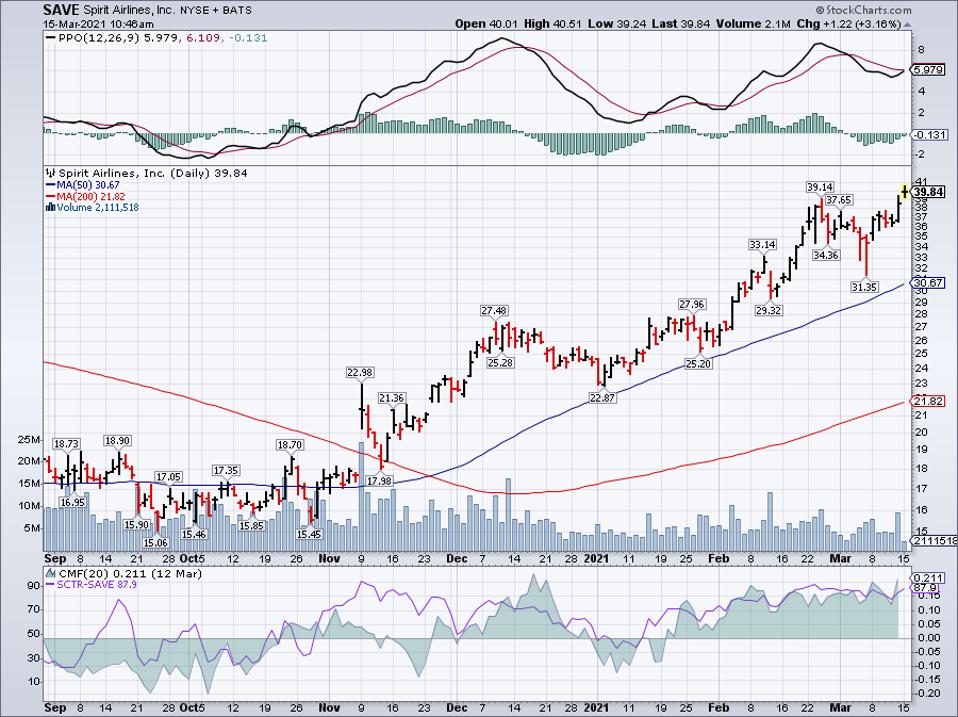
Task: Click the 39.84 last price tag on the right axis
Action: tap(929, 192)
